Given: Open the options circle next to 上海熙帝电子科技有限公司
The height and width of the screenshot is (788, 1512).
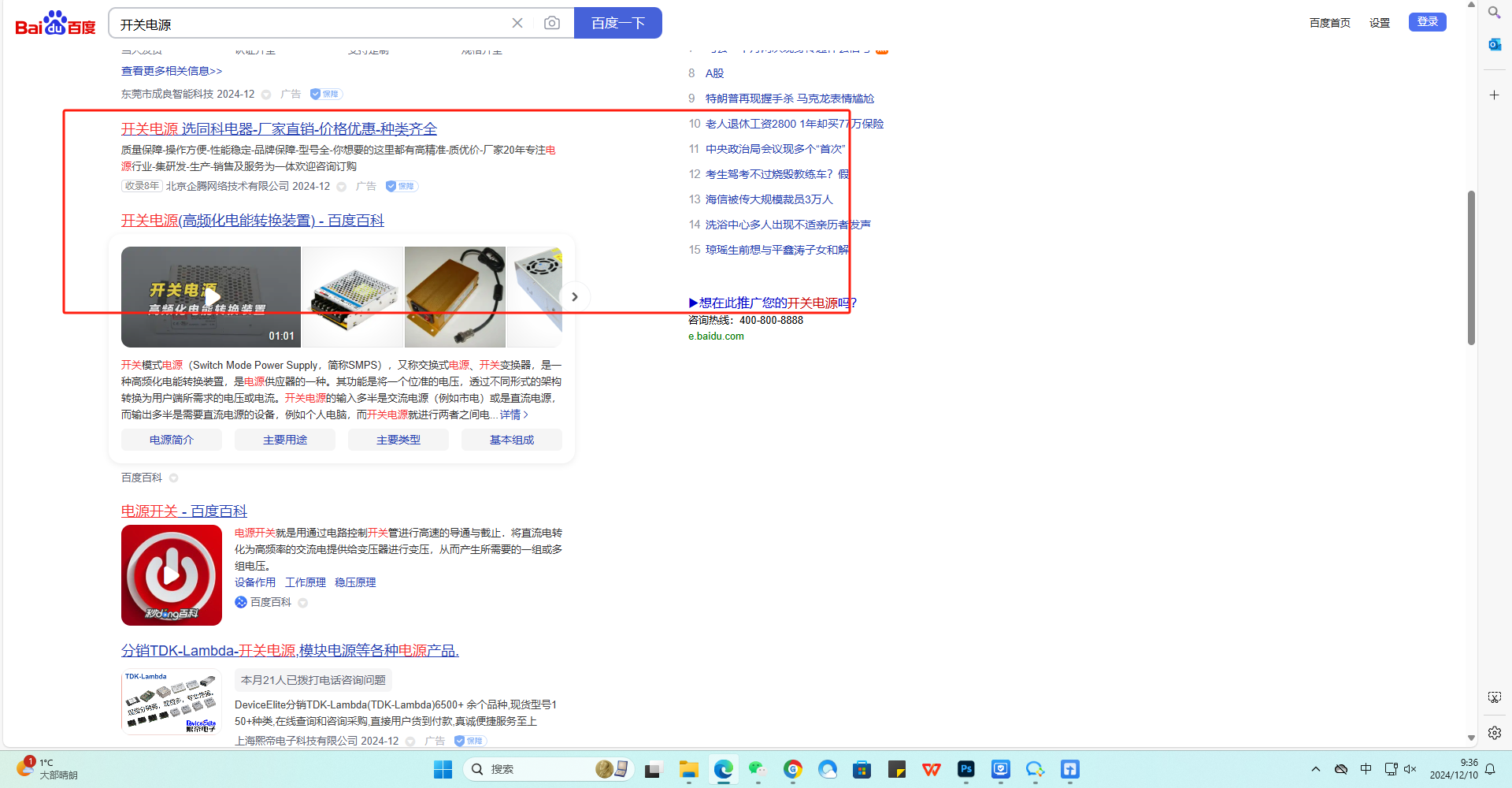Looking at the screenshot, I should pyautogui.click(x=410, y=742).
